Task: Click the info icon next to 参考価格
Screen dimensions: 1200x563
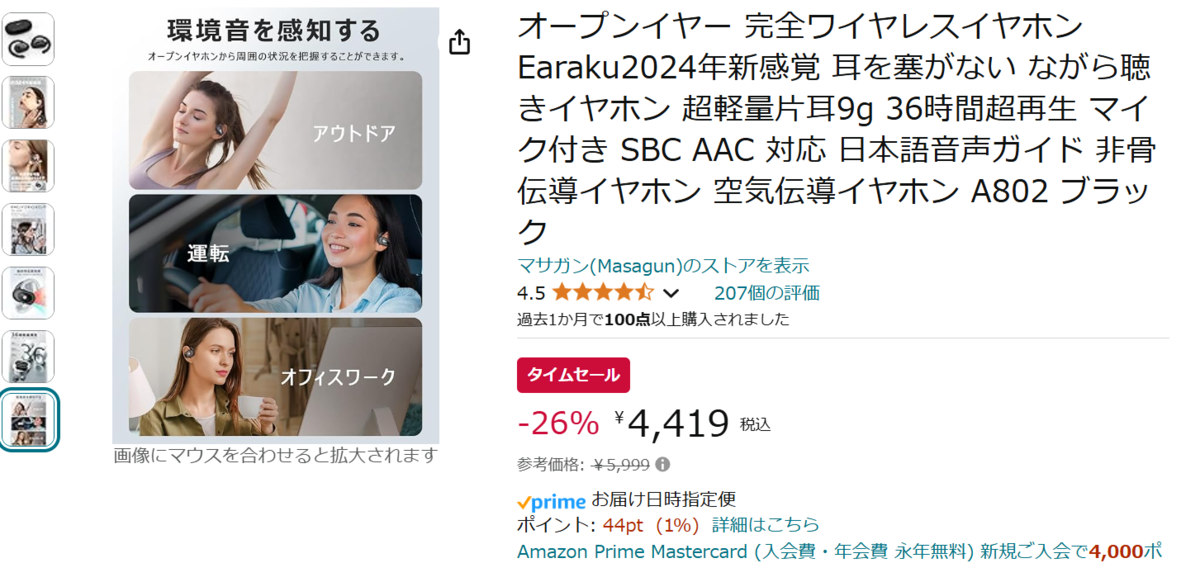Action: (663, 464)
